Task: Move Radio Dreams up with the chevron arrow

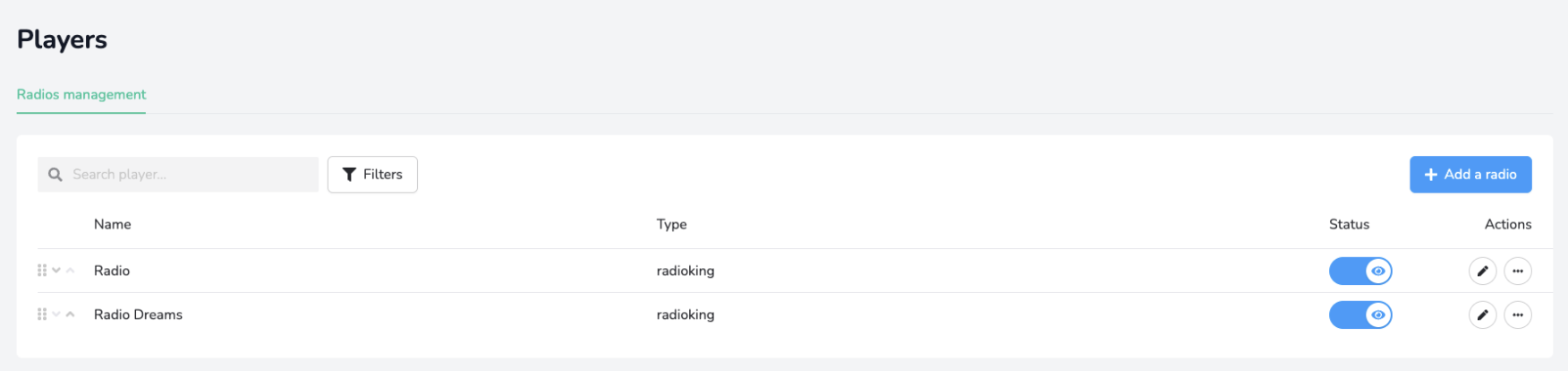Action: (71, 315)
